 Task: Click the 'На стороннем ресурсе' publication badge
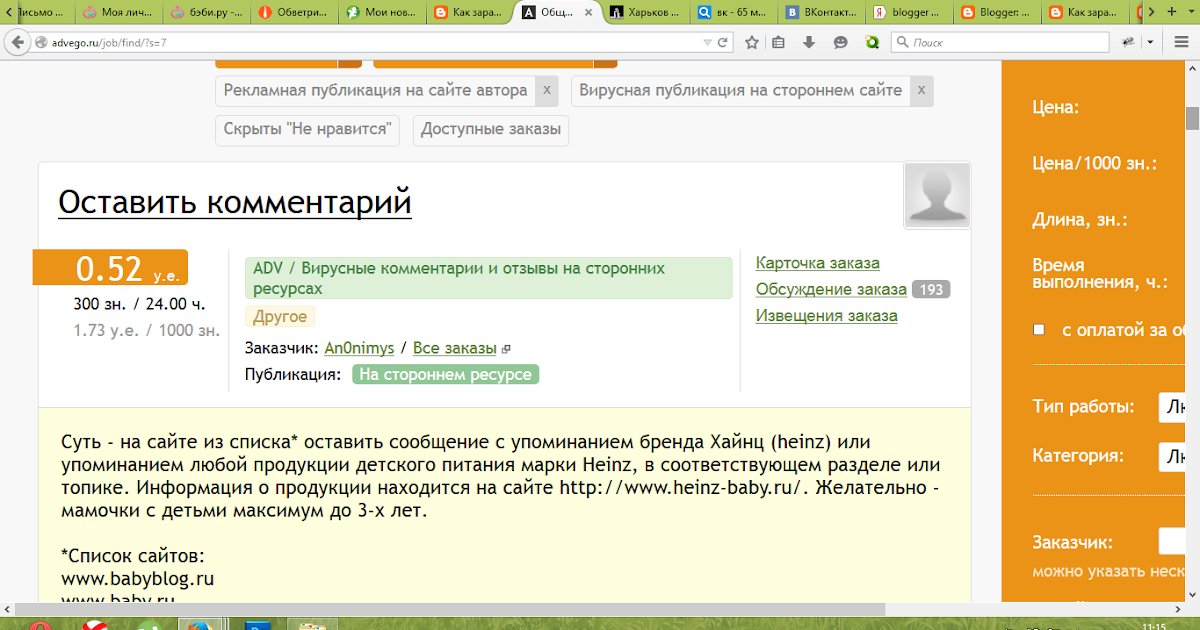pos(445,374)
